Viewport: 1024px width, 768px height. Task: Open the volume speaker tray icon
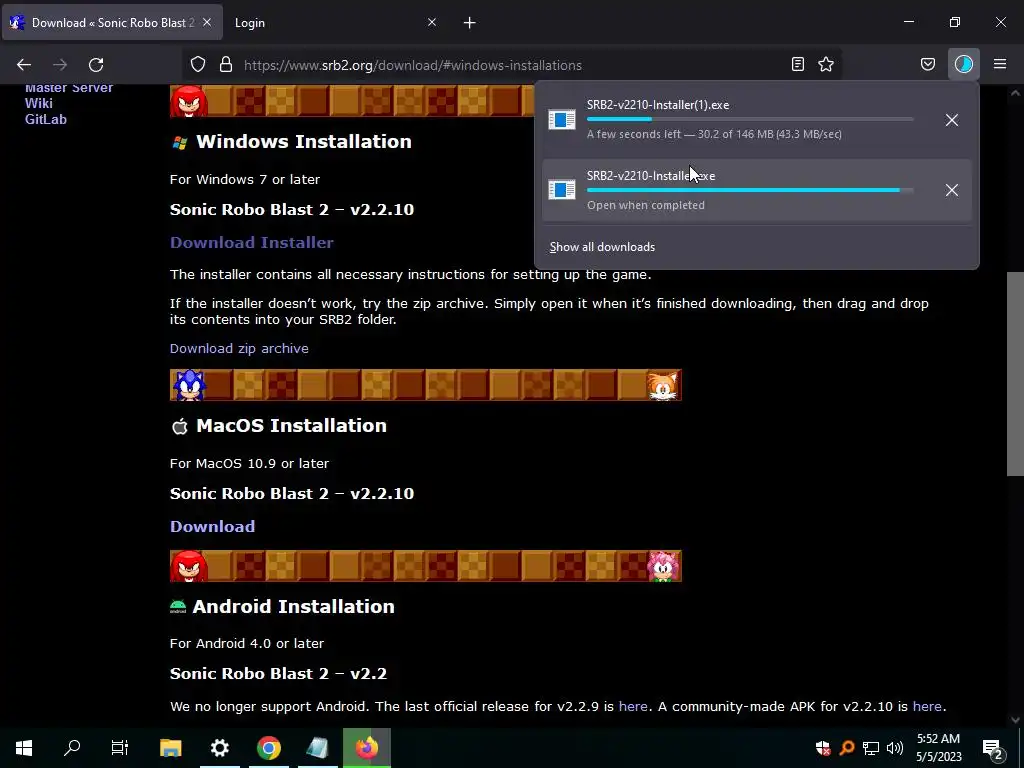point(895,748)
